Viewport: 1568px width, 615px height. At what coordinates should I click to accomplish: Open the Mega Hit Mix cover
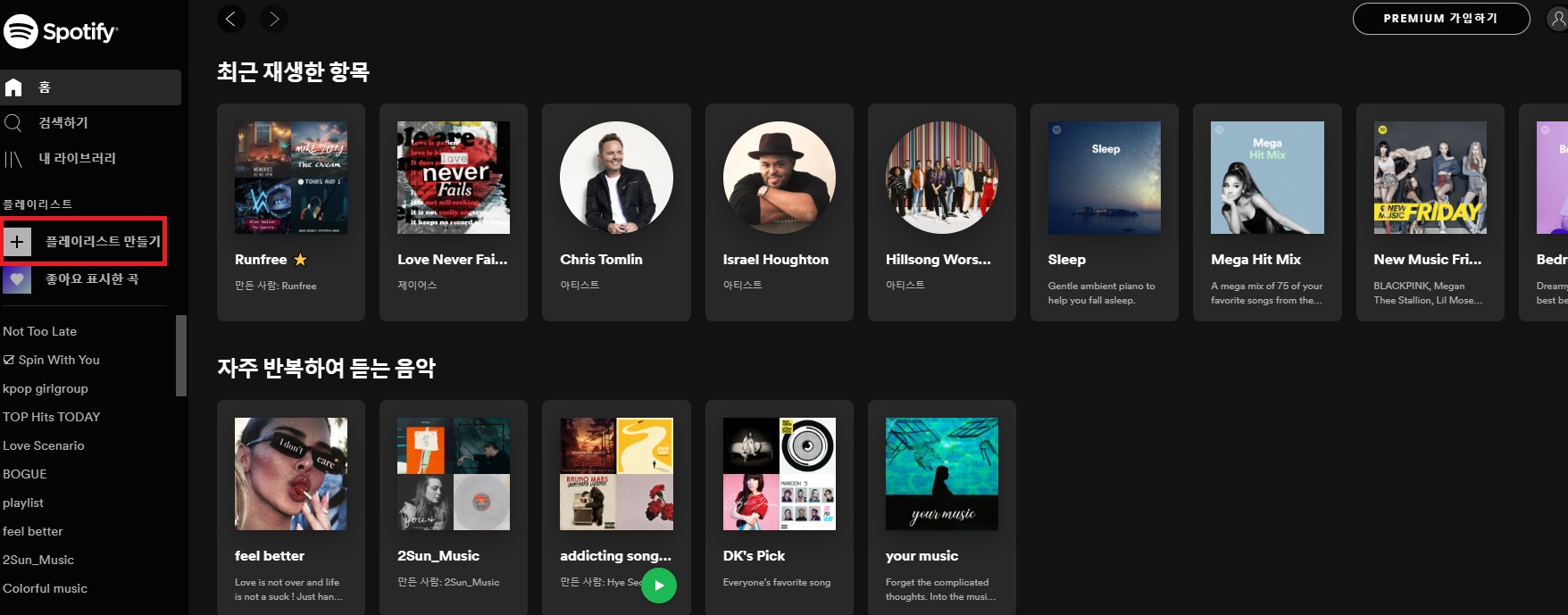pyautogui.click(x=1267, y=178)
